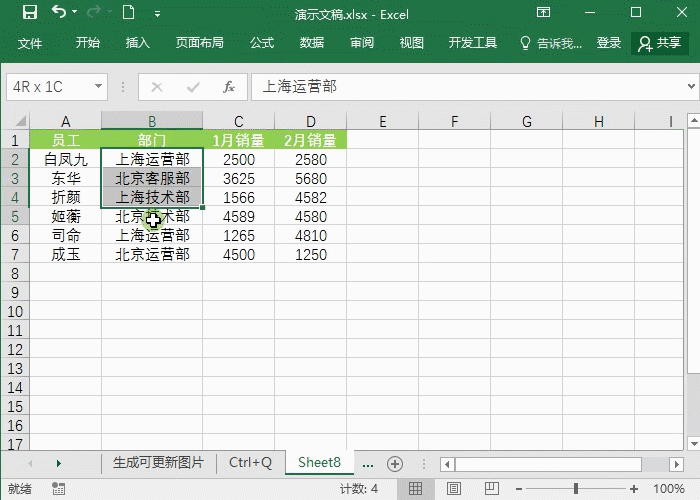Select column C header
The image size is (700, 500).
coord(238,121)
